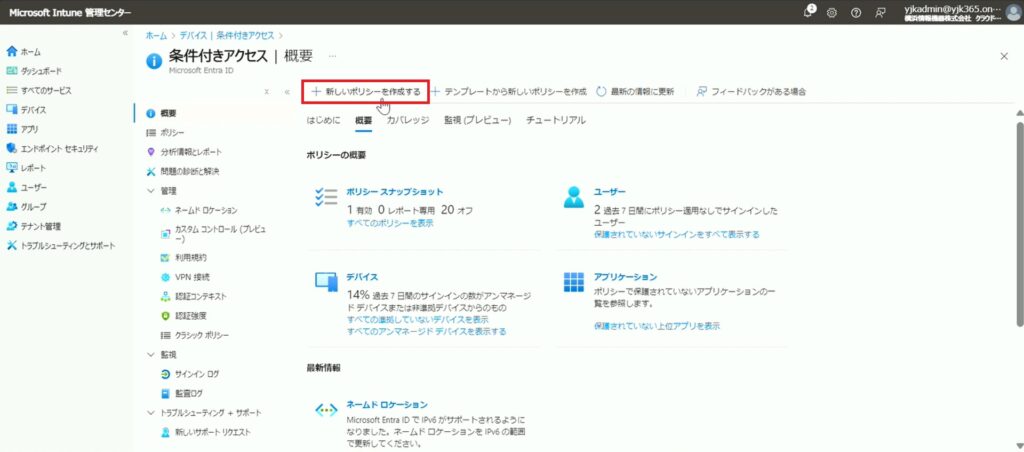Collapse the 監視 section
The width and height of the screenshot is (1024, 452).
[x=151, y=355]
